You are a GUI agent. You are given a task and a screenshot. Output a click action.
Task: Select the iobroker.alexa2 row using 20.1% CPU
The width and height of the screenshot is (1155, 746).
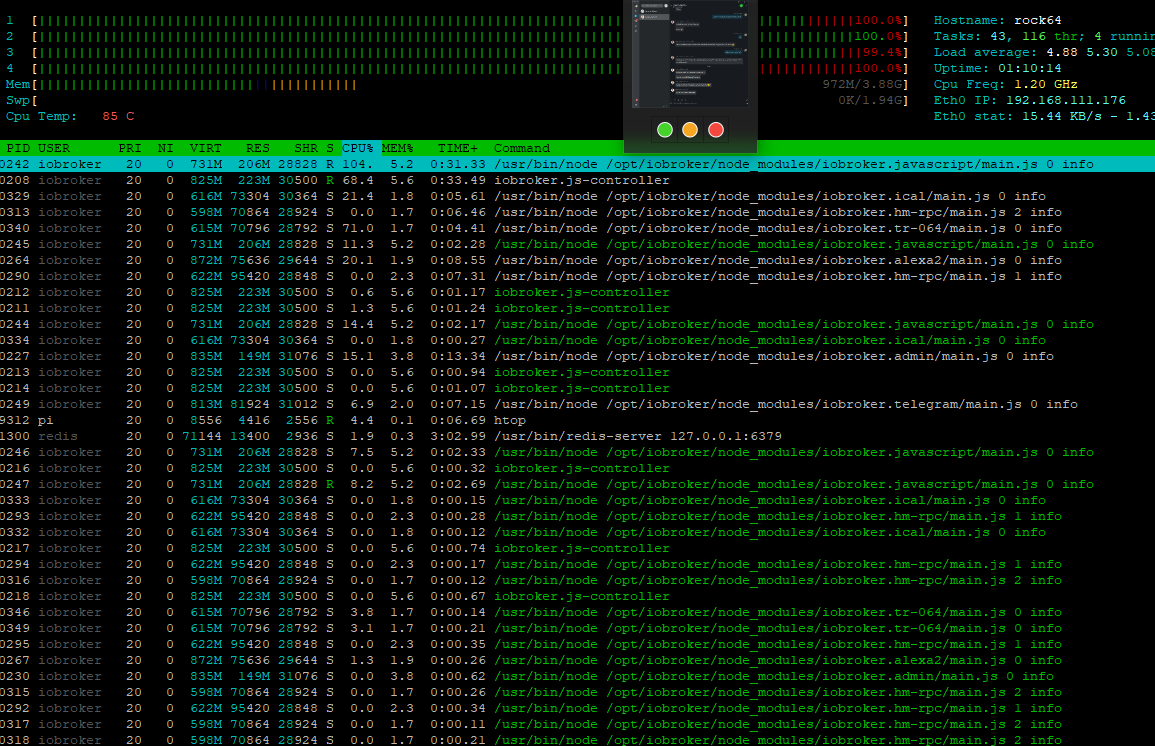[578, 261]
